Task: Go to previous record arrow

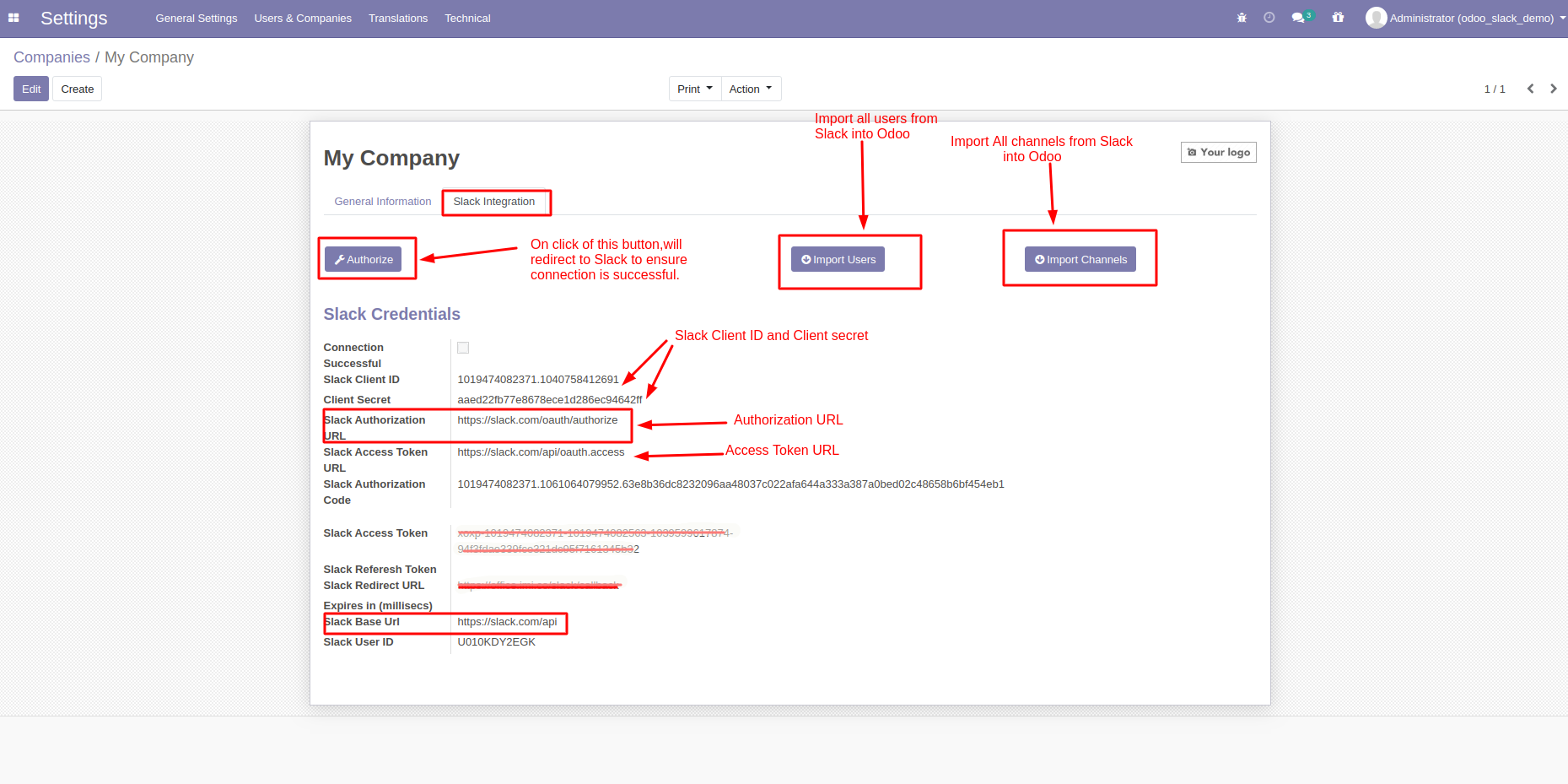Action: [x=1530, y=89]
